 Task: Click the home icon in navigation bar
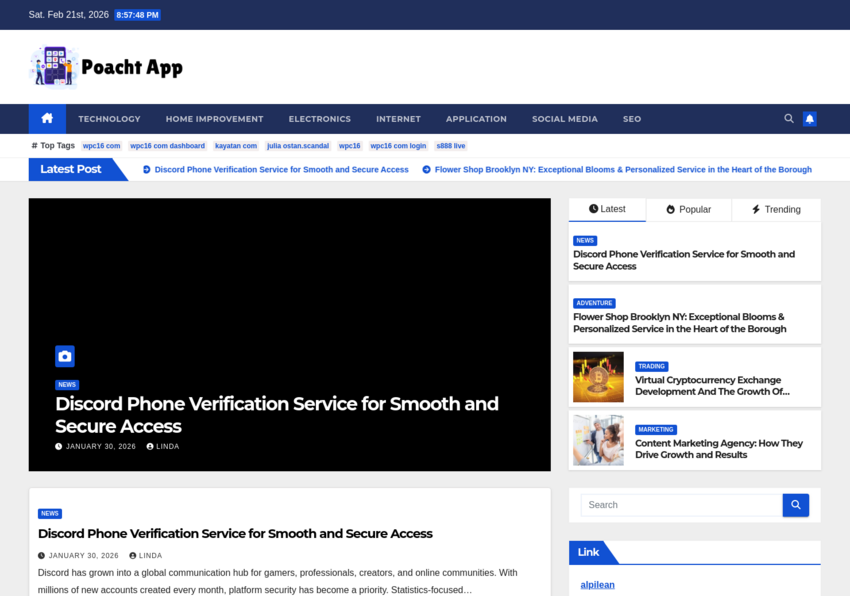coord(47,119)
